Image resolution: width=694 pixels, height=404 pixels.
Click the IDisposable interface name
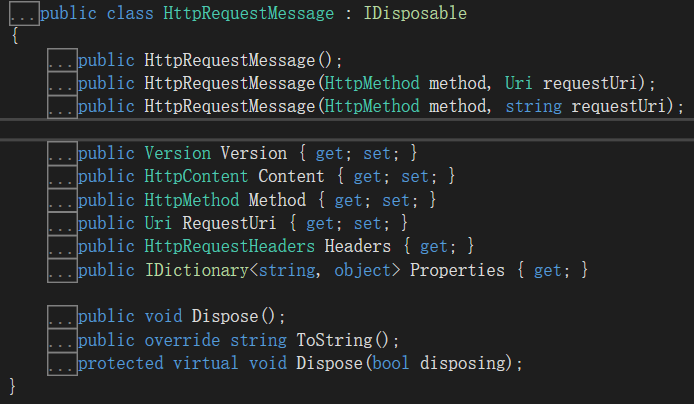(415, 13)
